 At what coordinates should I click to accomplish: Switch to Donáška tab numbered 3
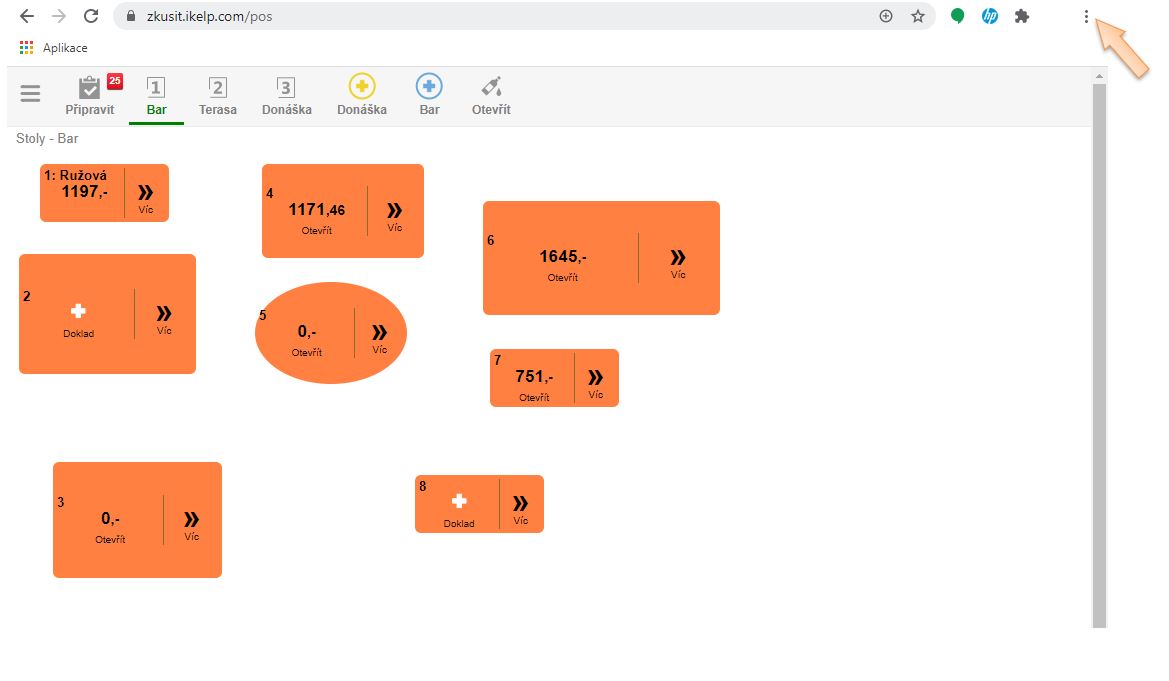coord(286,96)
